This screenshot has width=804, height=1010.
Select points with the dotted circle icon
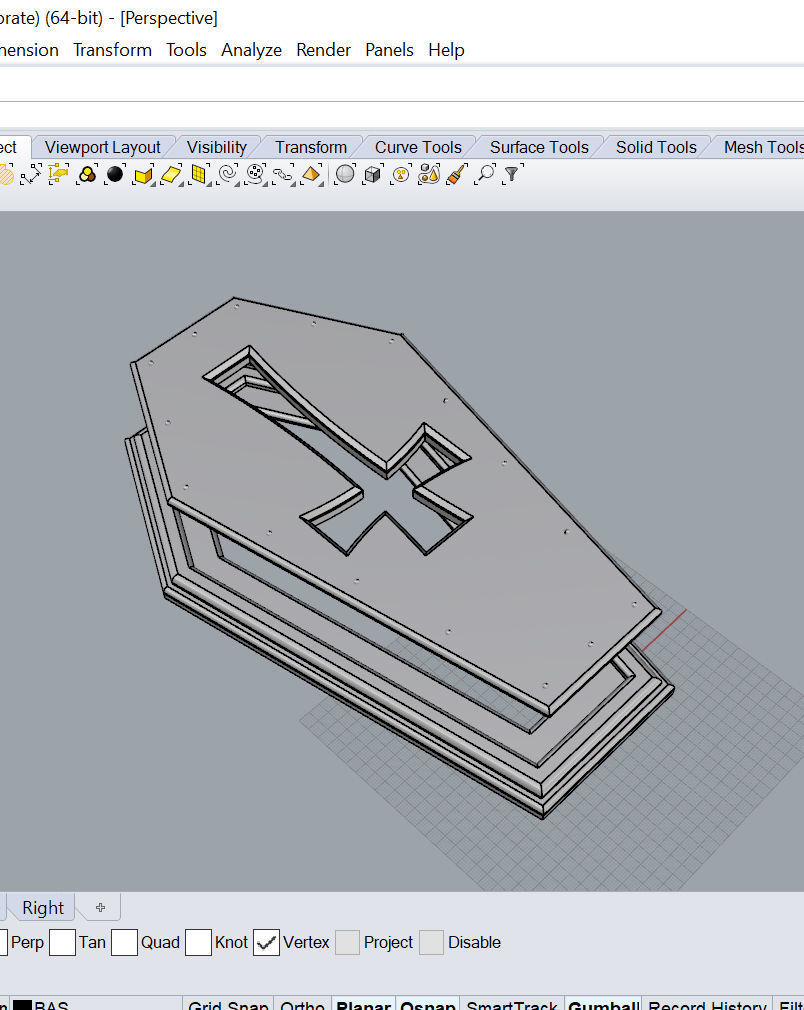click(256, 175)
